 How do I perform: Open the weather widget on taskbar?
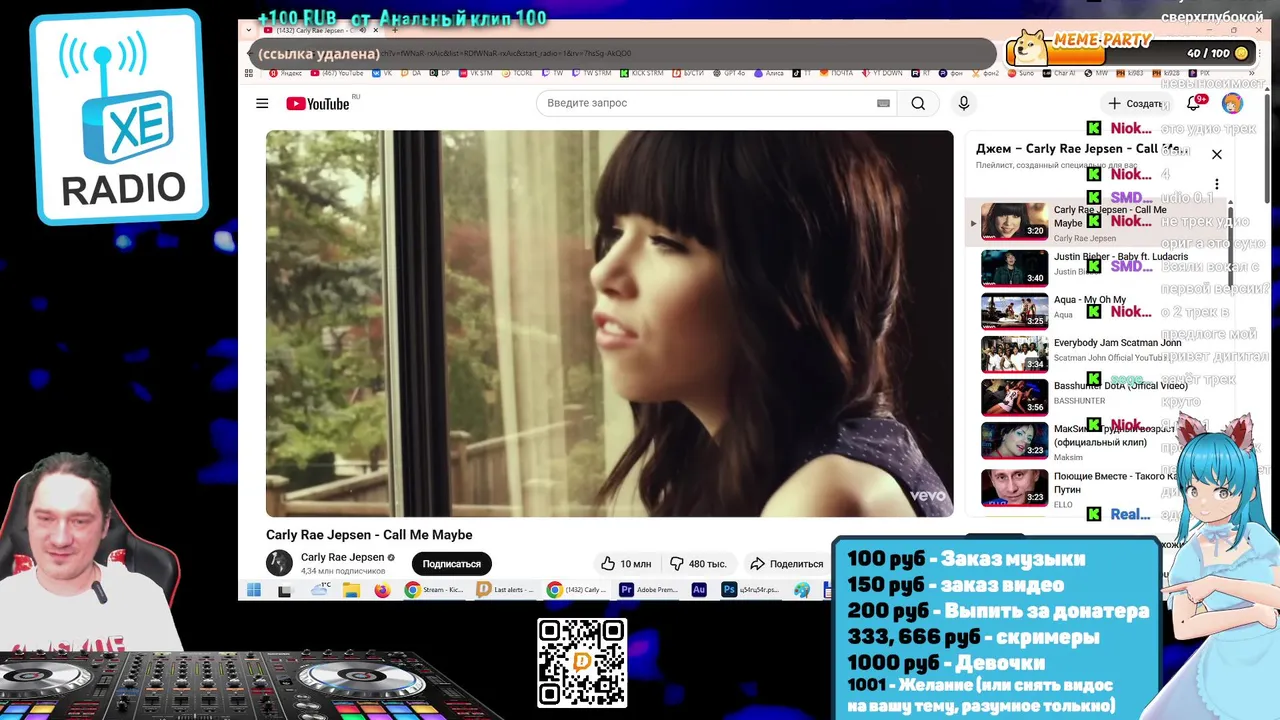(320, 590)
